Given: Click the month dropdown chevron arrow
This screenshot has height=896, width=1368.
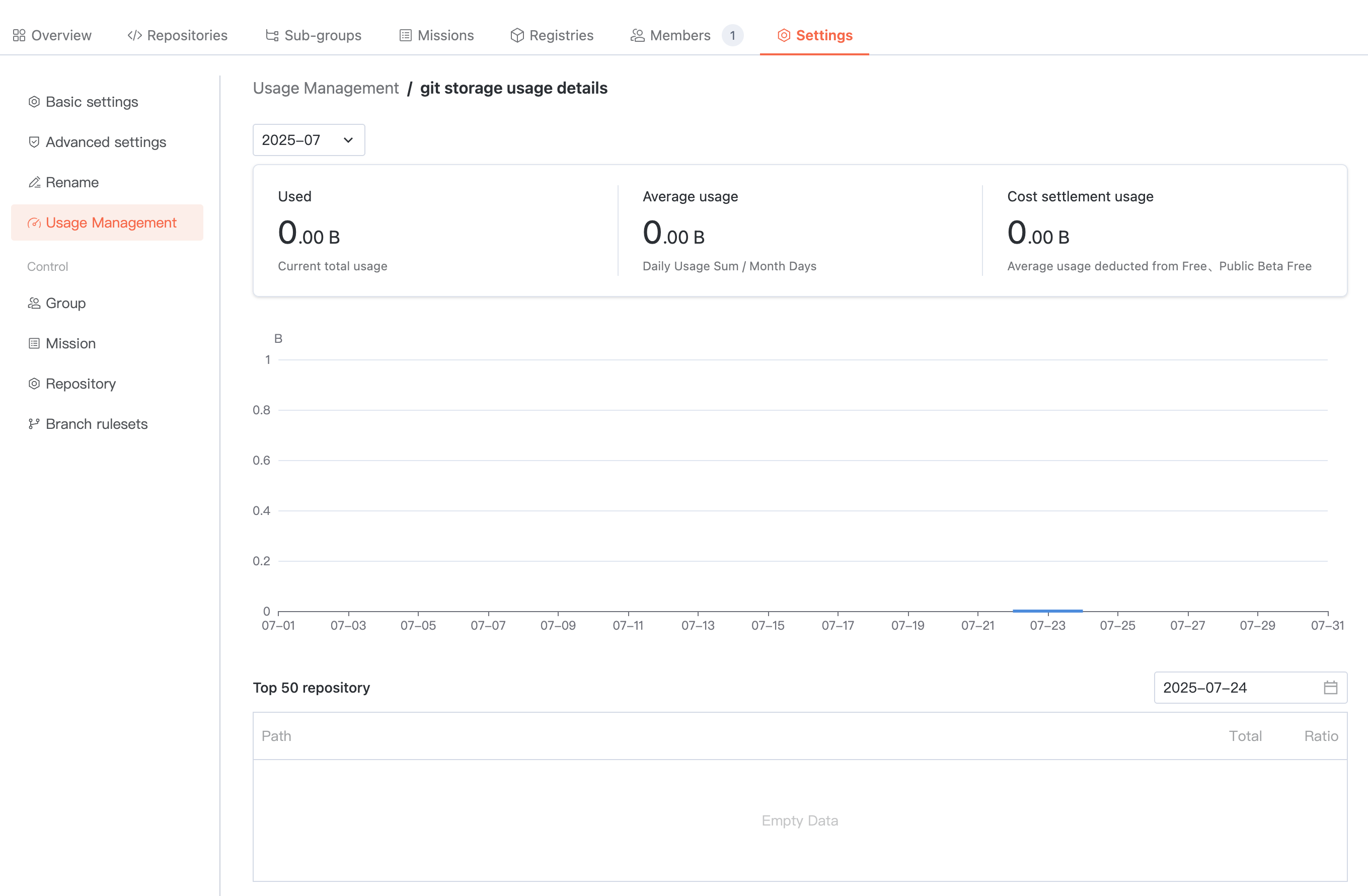Looking at the screenshot, I should click(348, 139).
